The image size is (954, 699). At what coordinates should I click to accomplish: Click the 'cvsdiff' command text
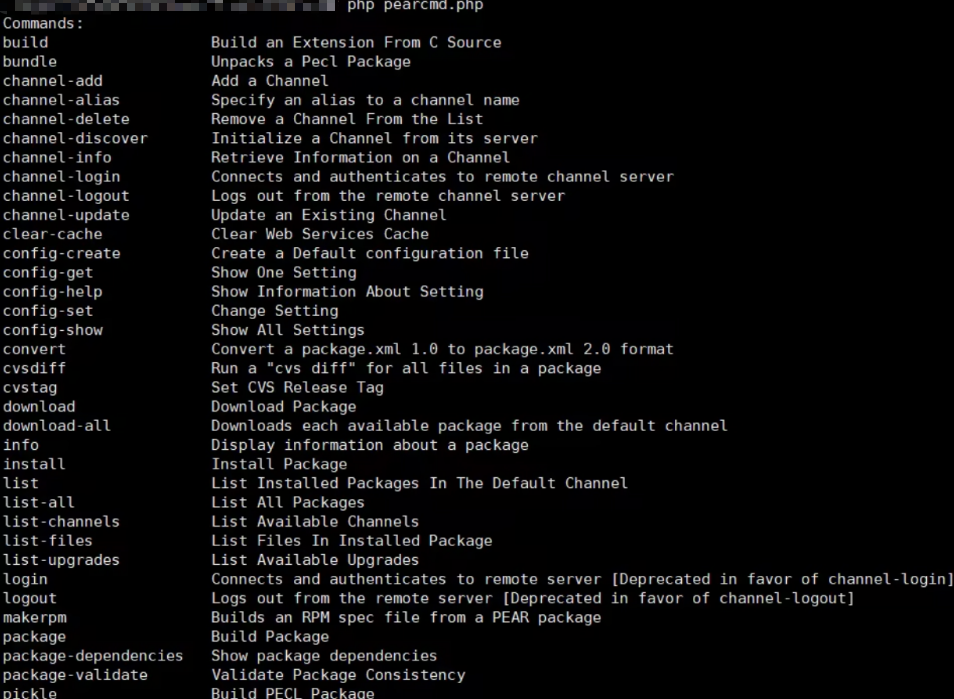(x=34, y=369)
